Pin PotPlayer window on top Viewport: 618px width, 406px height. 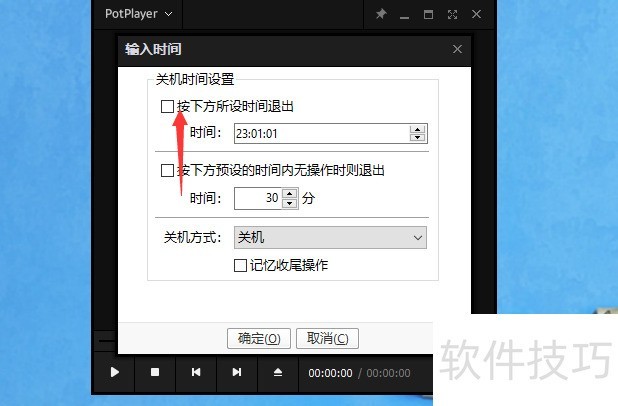point(381,15)
